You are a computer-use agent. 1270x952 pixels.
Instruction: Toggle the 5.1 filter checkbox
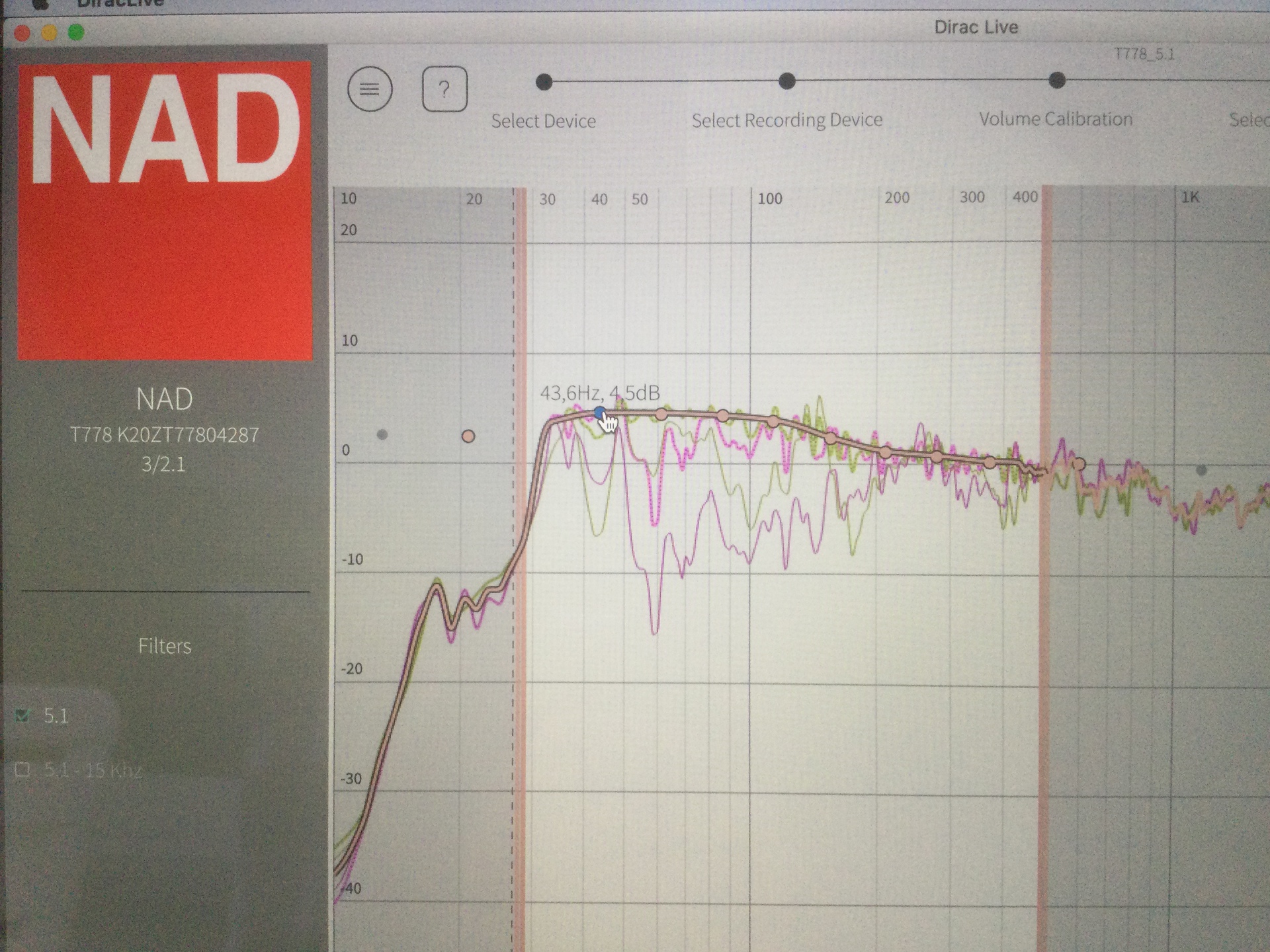coord(23,715)
